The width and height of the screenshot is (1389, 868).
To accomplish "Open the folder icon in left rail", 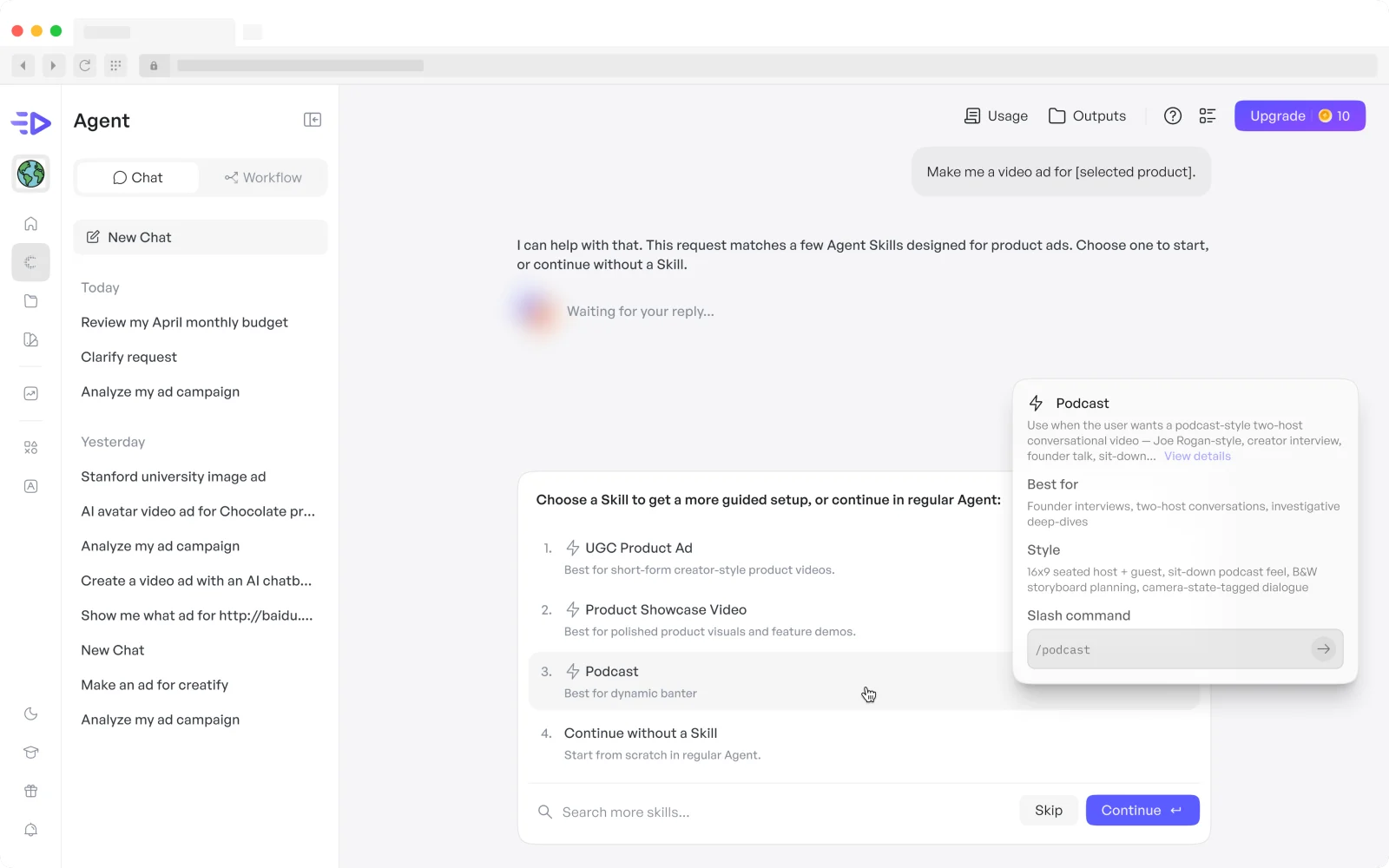I will pos(31,301).
